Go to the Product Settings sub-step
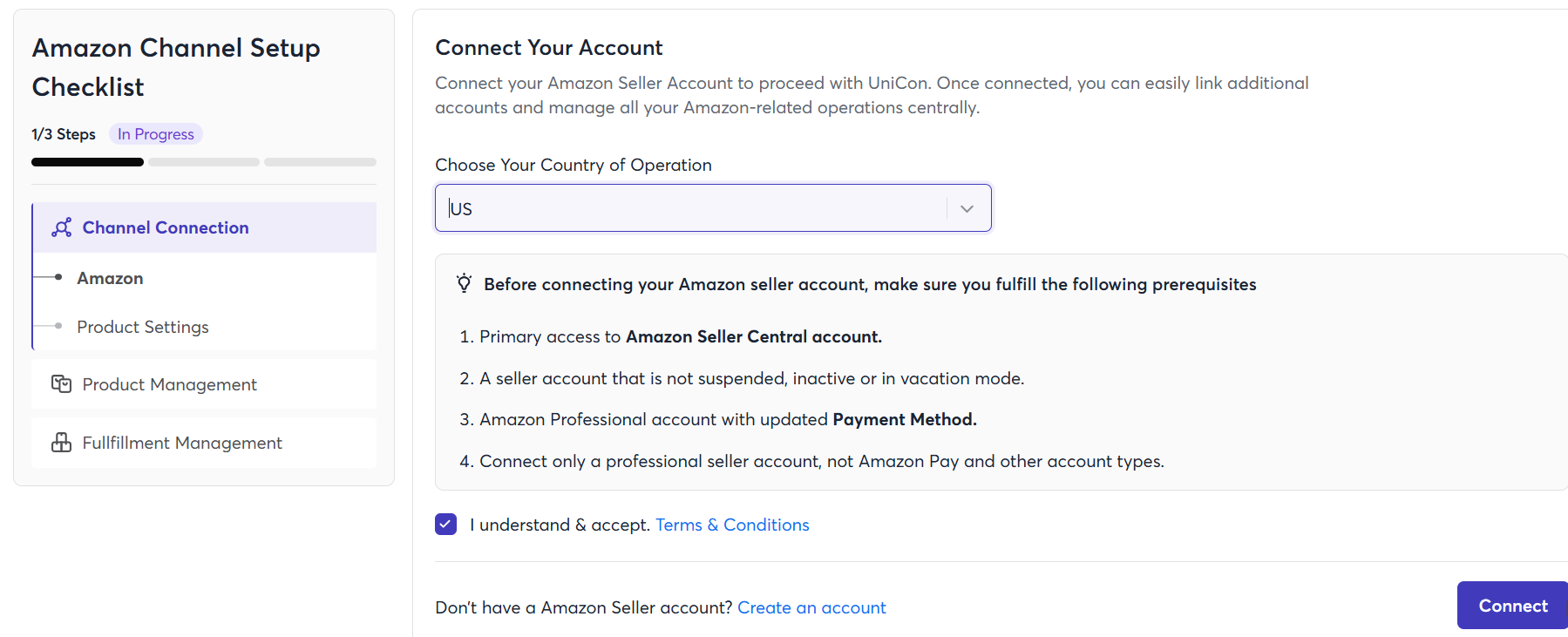 143,327
